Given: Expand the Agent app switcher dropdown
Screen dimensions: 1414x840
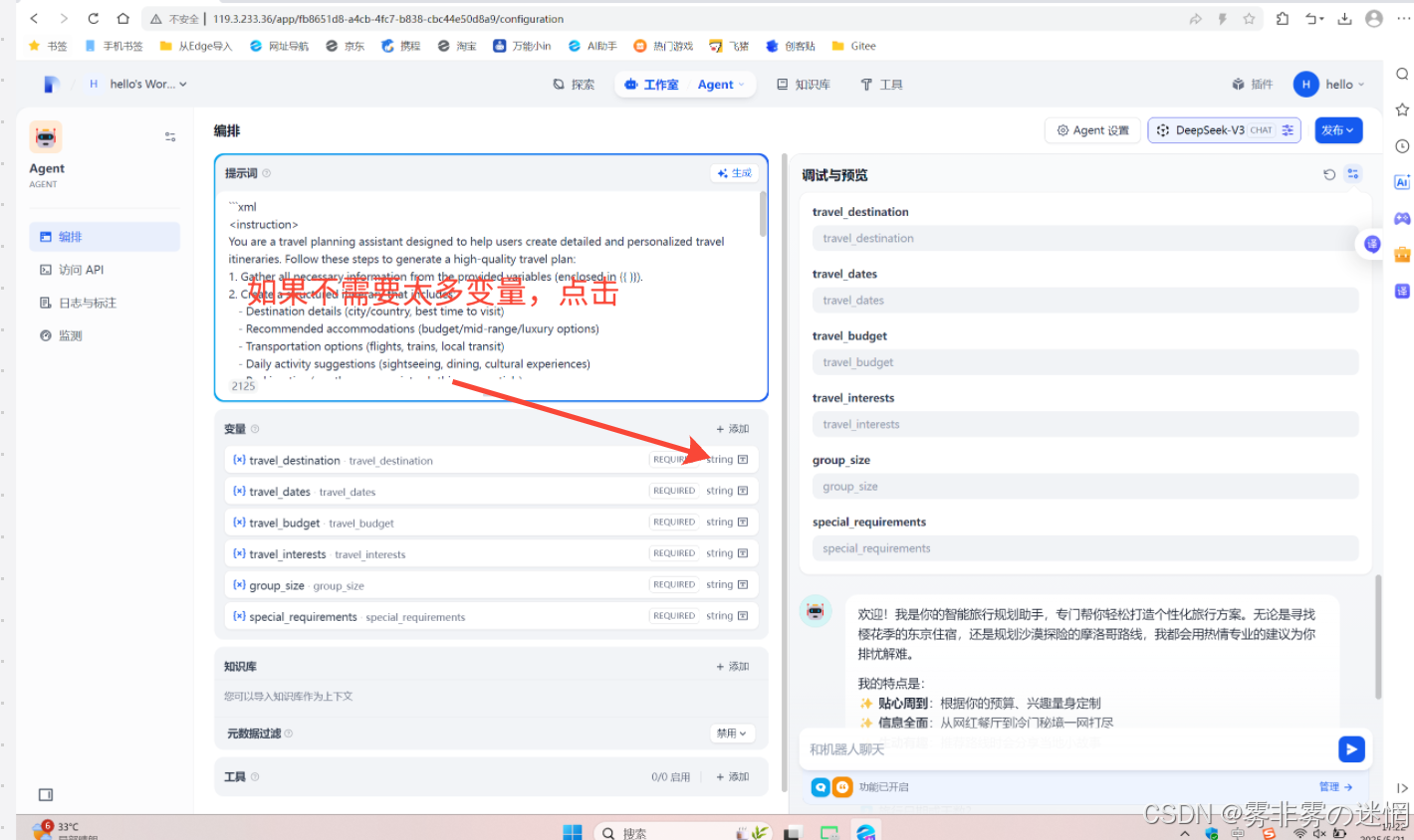Looking at the screenshot, I should pos(721,85).
